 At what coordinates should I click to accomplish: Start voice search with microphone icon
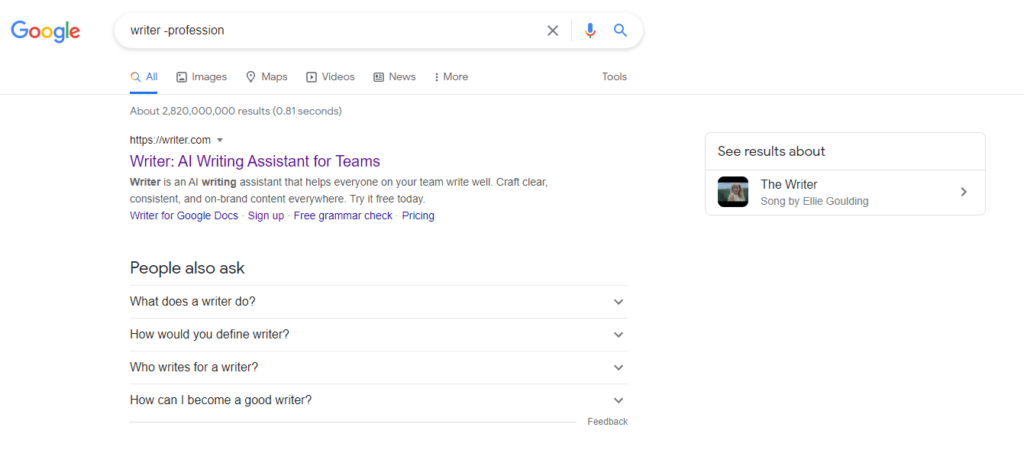pyautogui.click(x=590, y=30)
